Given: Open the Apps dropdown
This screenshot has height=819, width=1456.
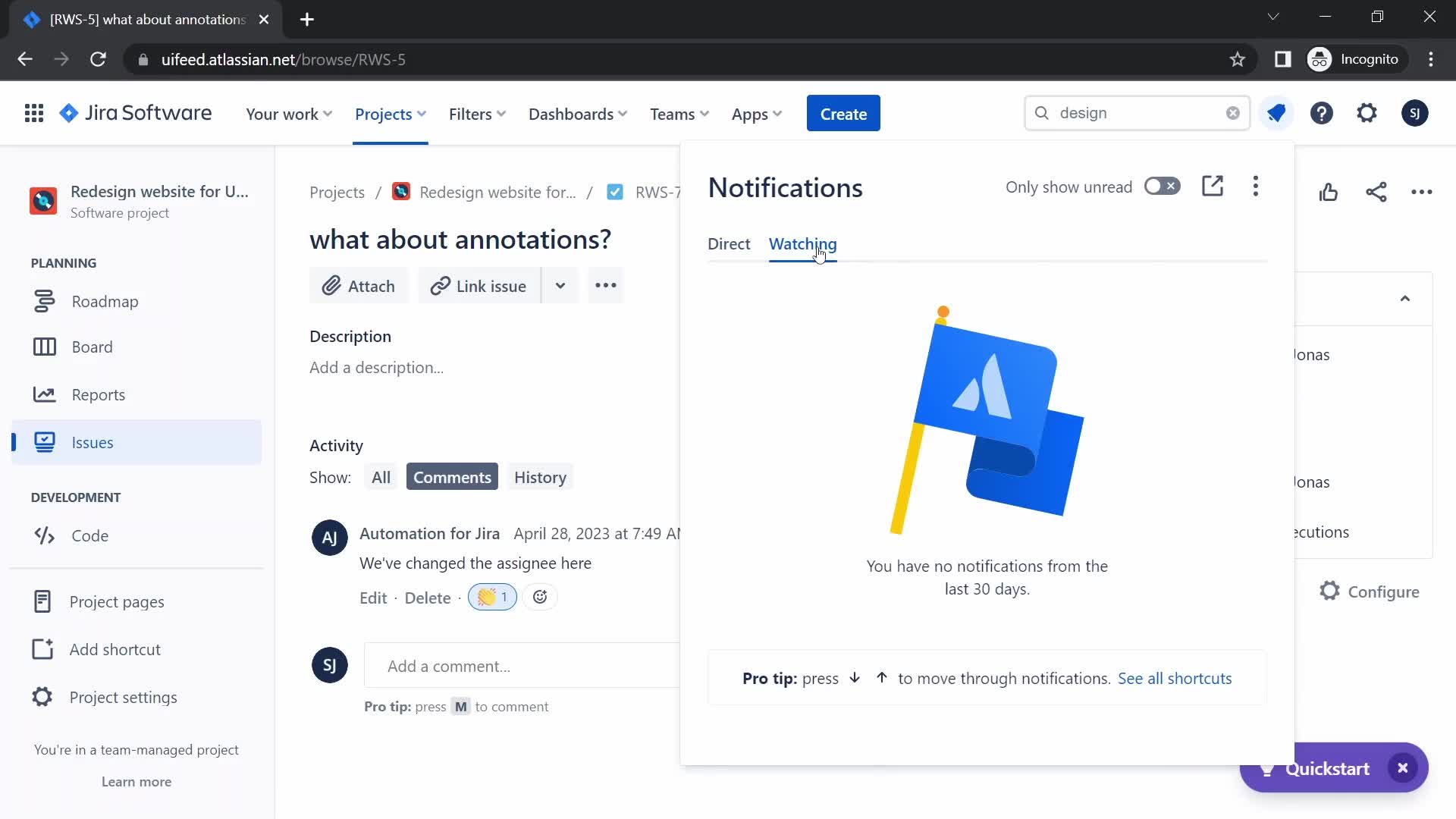Looking at the screenshot, I should [x=757, y=115].
